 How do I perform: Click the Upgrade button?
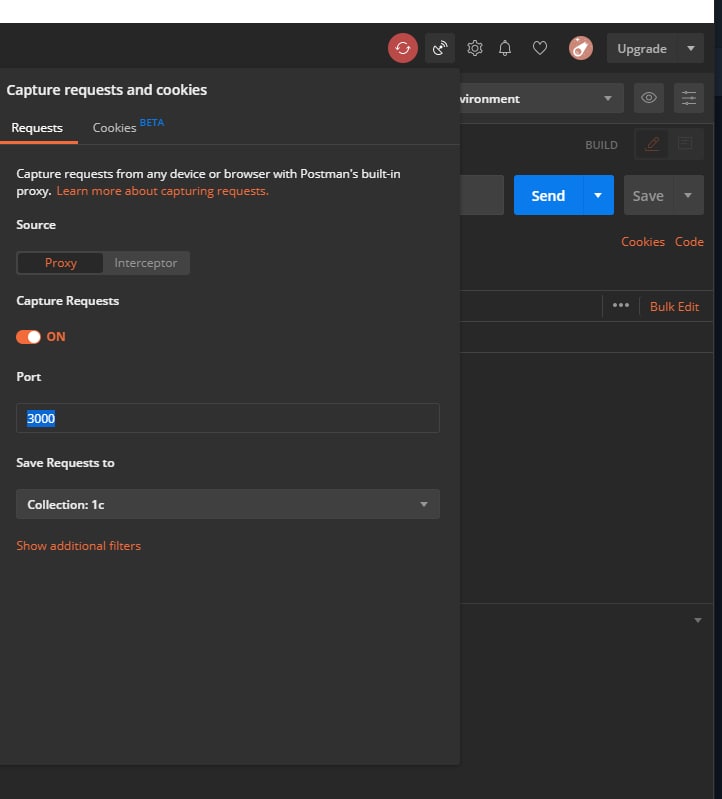(x=641, y=48)
